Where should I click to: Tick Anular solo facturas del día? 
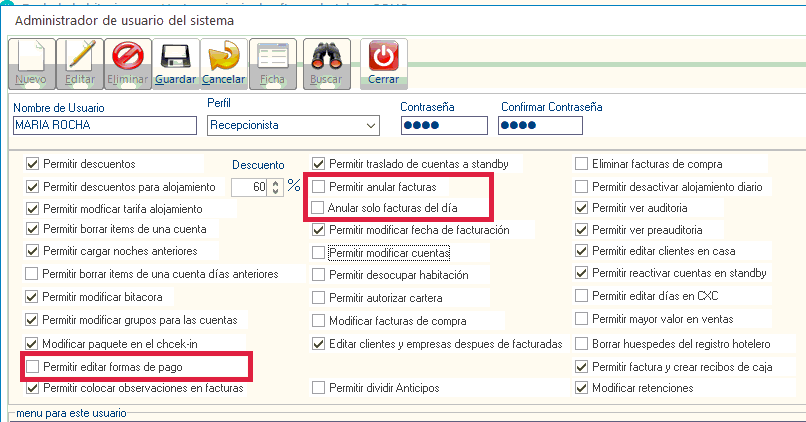click(319, 208)
